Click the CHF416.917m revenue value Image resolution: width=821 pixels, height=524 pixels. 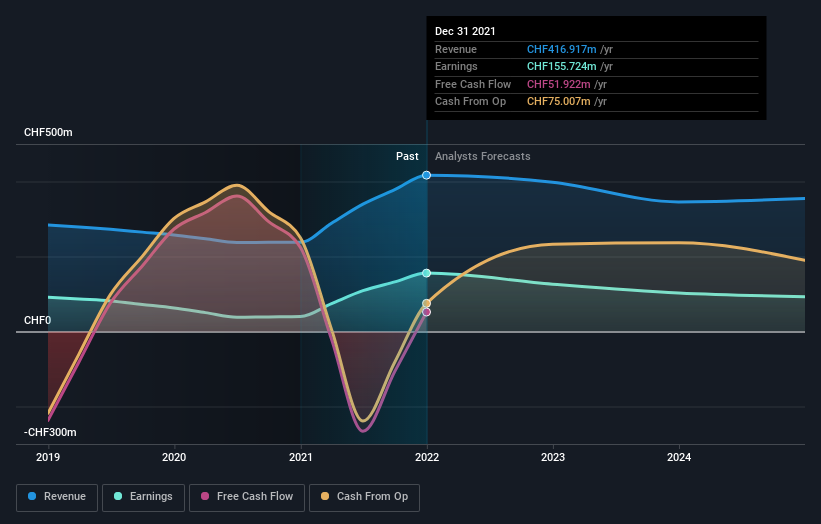(x=561, y=49)
